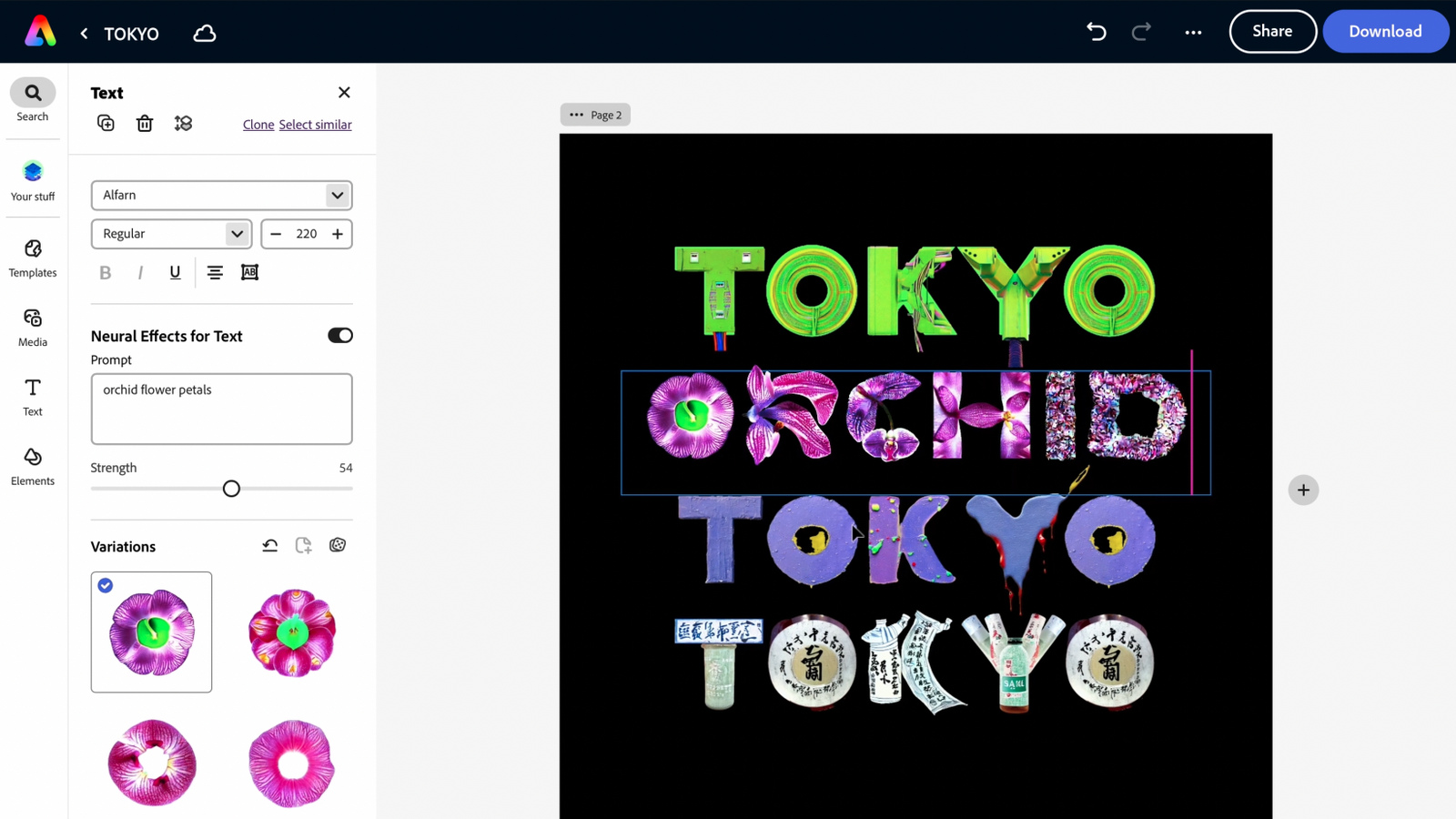Click the Download button

pos(1385,31)
